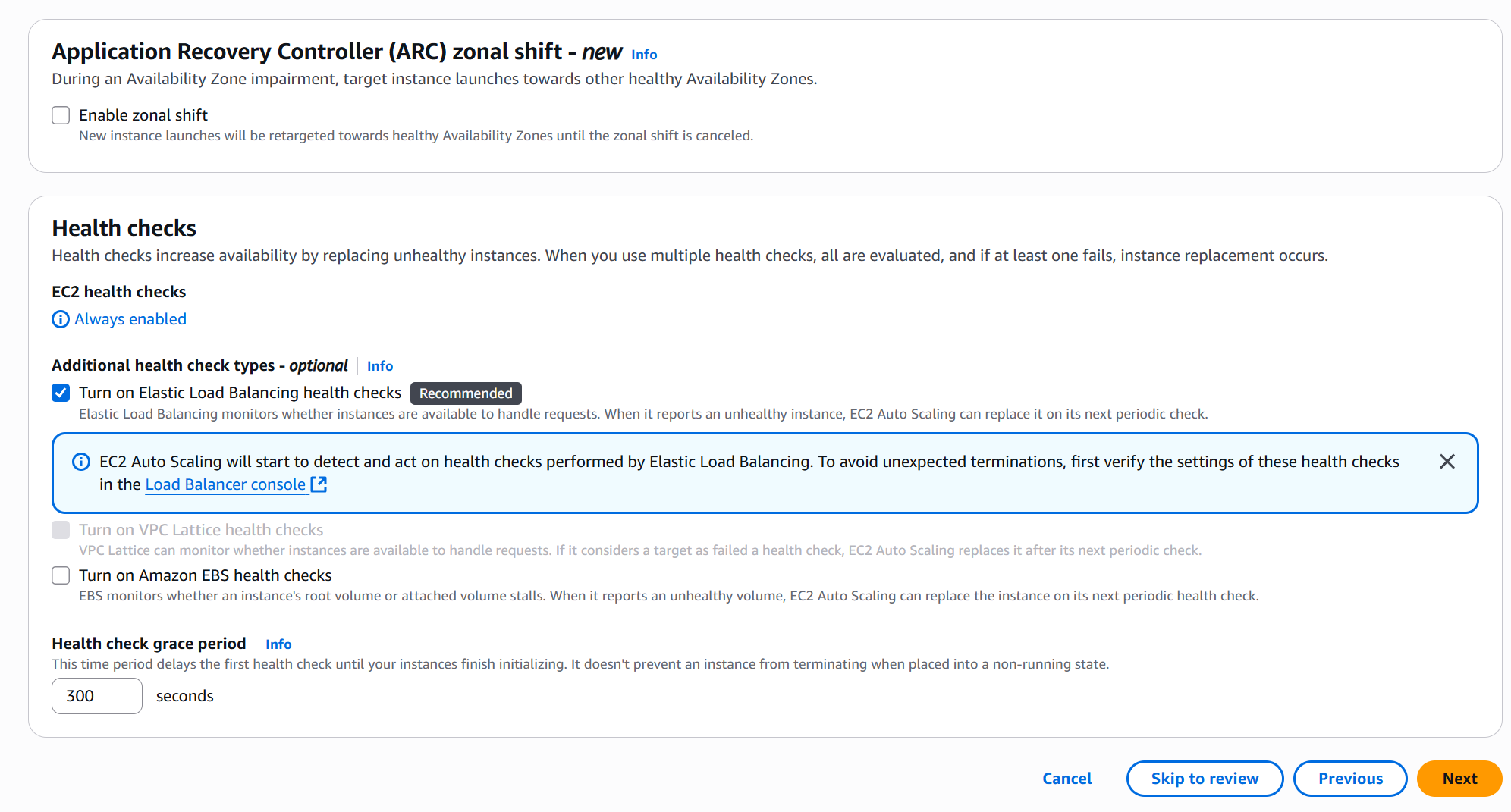This screenshot has width=1511, height=812.
Task: Click the Recommended badge
Action: tap(466, 393)
